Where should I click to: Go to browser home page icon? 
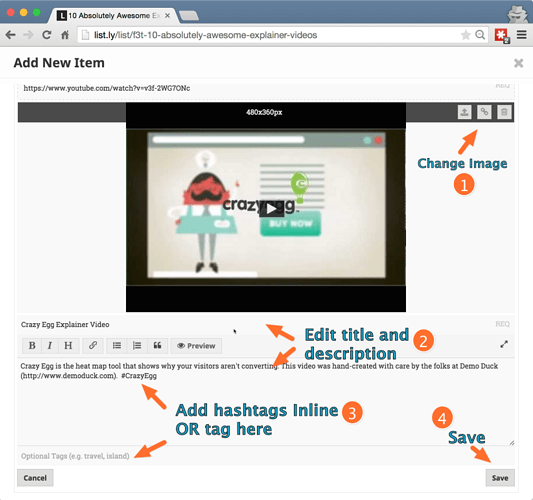(65, 35)
